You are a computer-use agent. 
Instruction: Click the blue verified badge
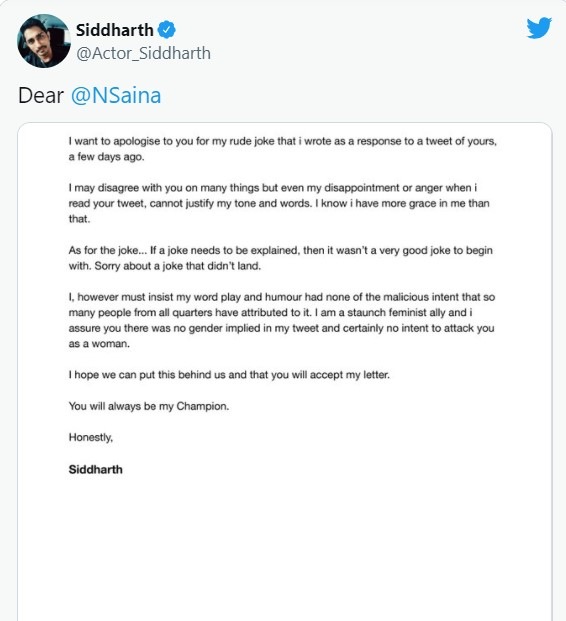pyautogui.click(x=167, y=30)
